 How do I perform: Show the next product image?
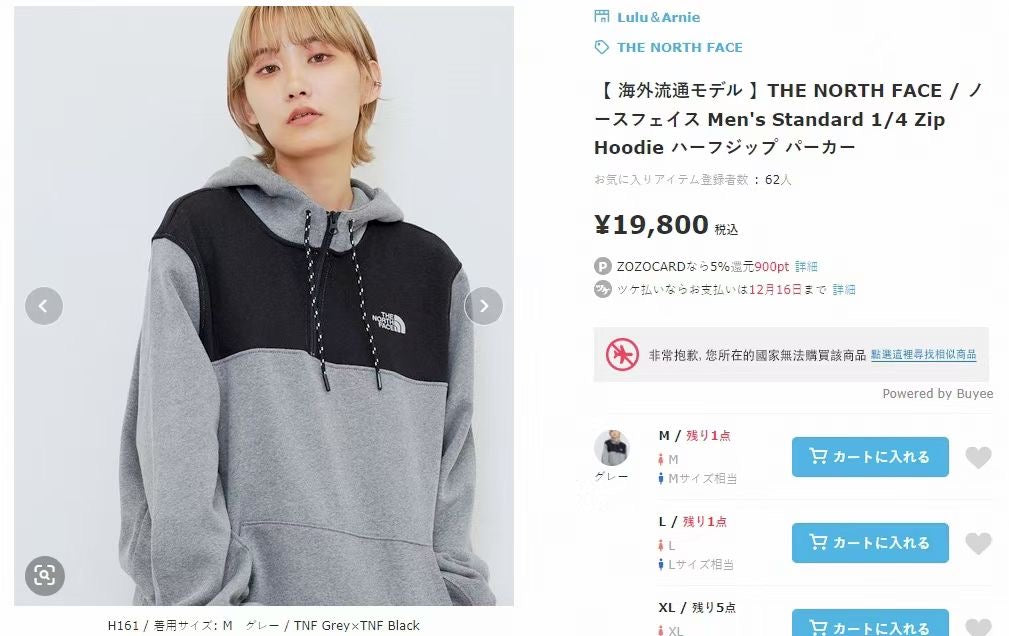(x=484, y=306)
